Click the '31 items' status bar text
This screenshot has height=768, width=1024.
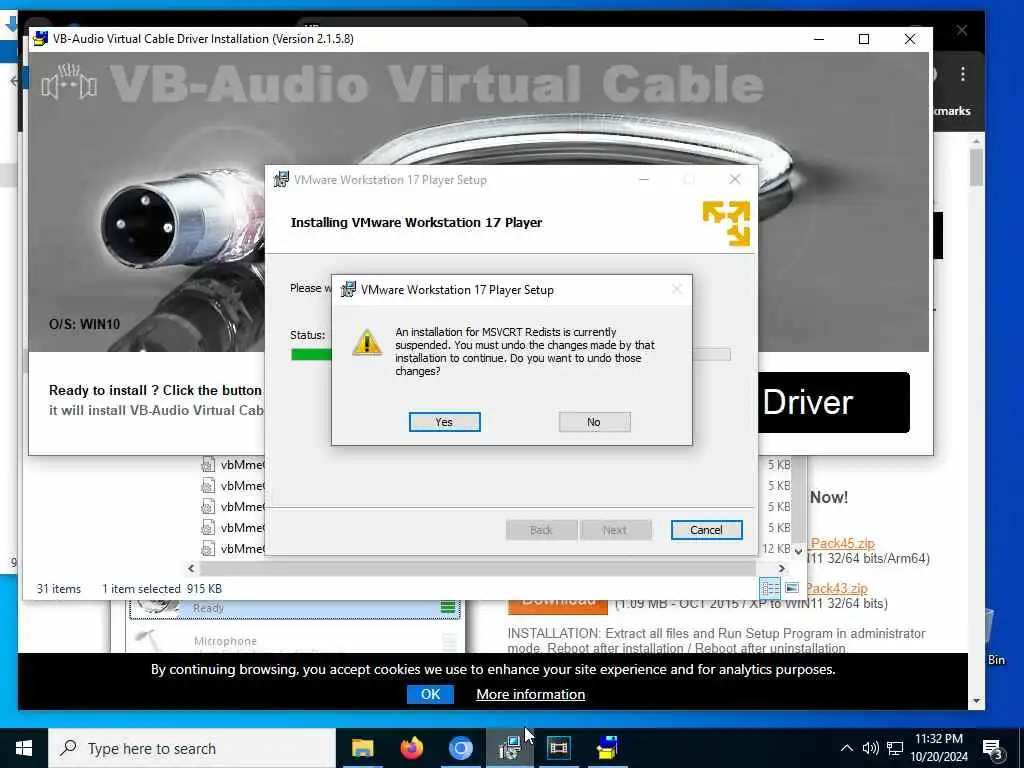click(59, 588)
